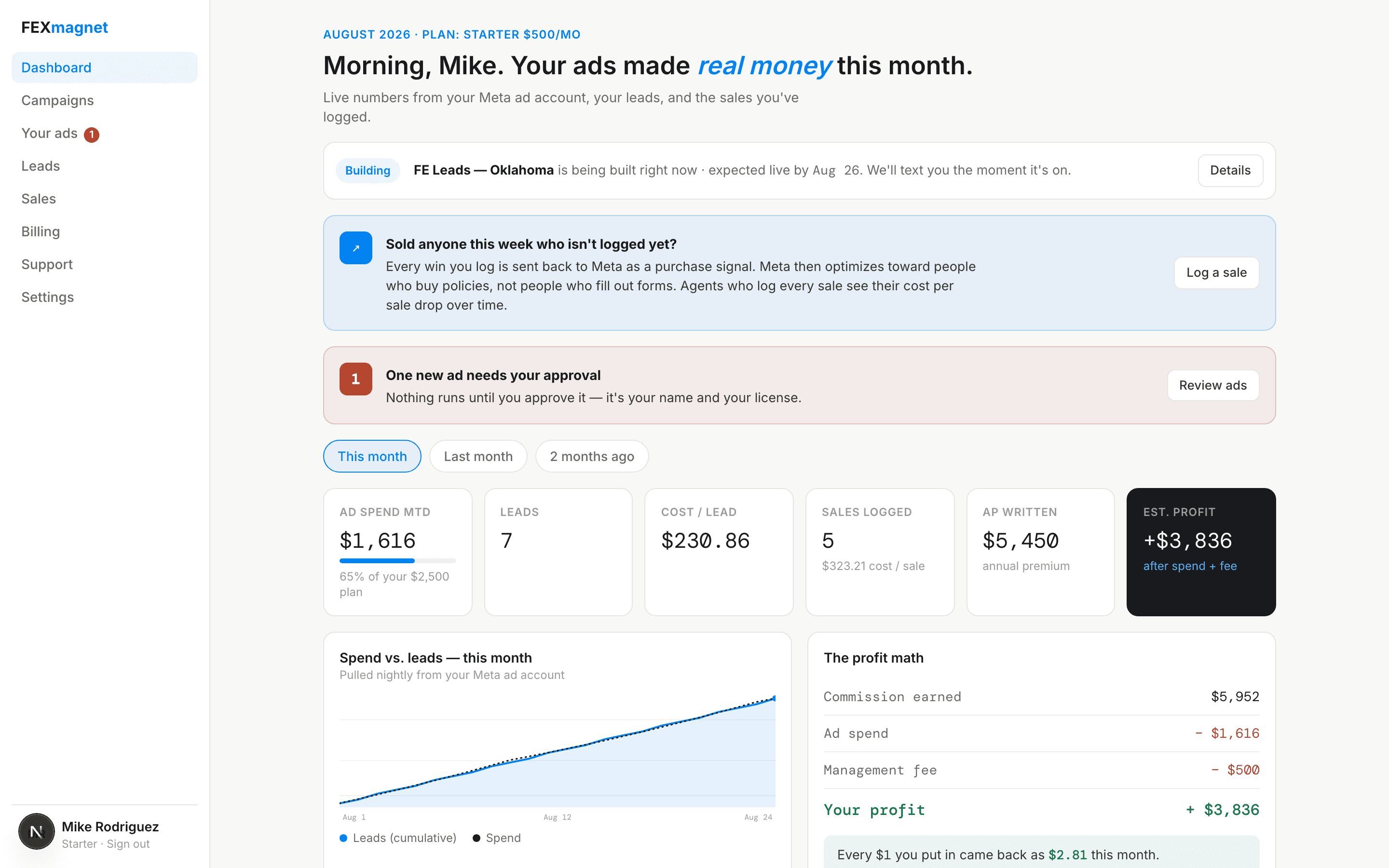Click the Sign out link
Image resolution: width=1389 pixels, height=868 pixels.
[128, 844]
